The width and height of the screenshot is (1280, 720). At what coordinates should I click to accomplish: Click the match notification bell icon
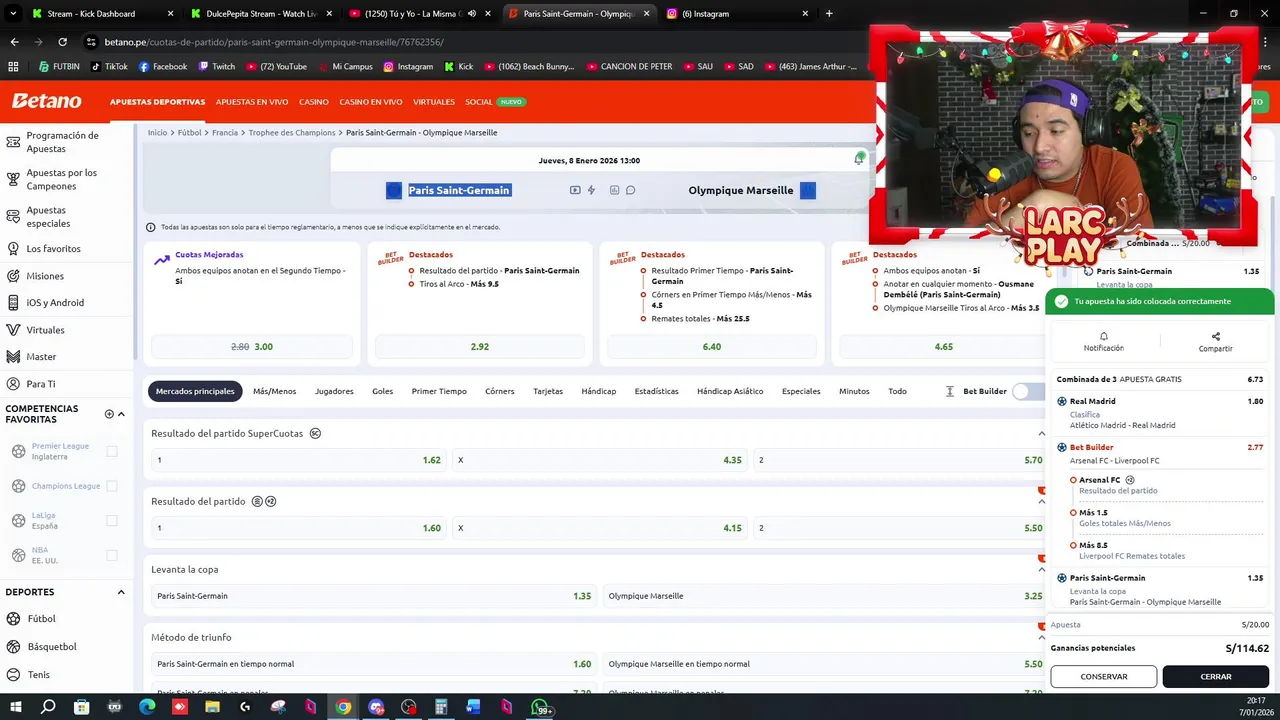pos(858,160)
